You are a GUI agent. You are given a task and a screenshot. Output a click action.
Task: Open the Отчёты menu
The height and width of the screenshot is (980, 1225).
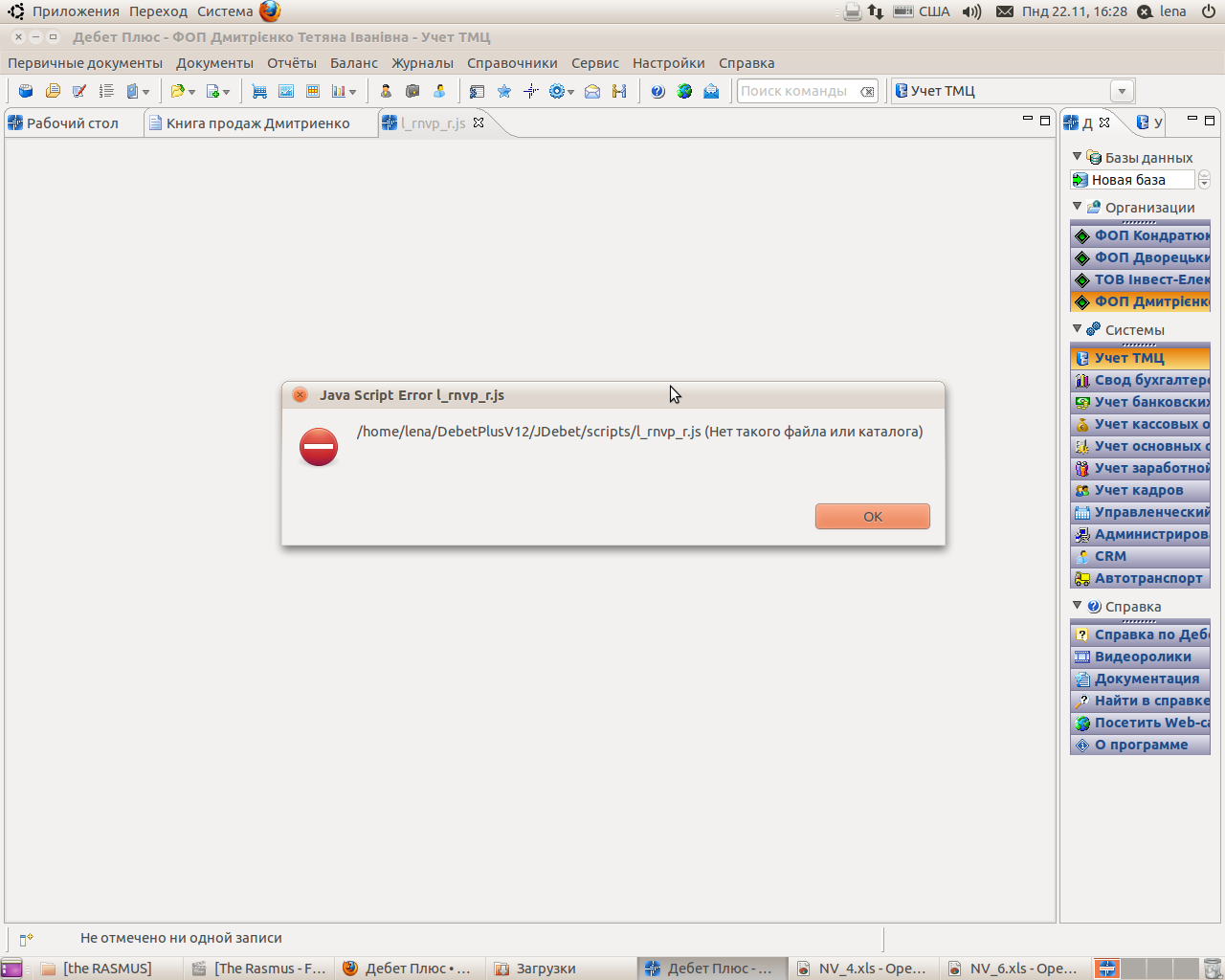pyautogui.click(x=292, y=63)
